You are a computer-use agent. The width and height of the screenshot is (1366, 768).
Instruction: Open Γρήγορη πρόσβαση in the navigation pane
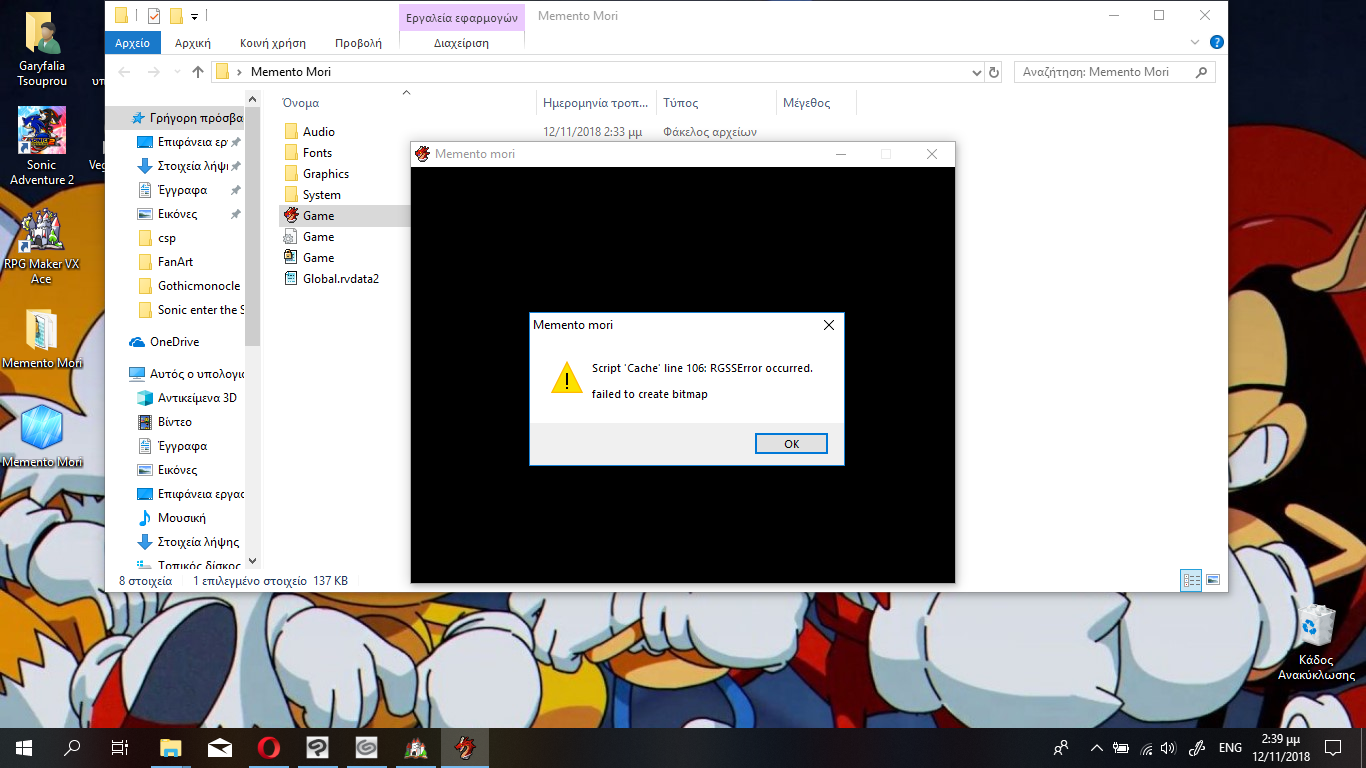195,118
